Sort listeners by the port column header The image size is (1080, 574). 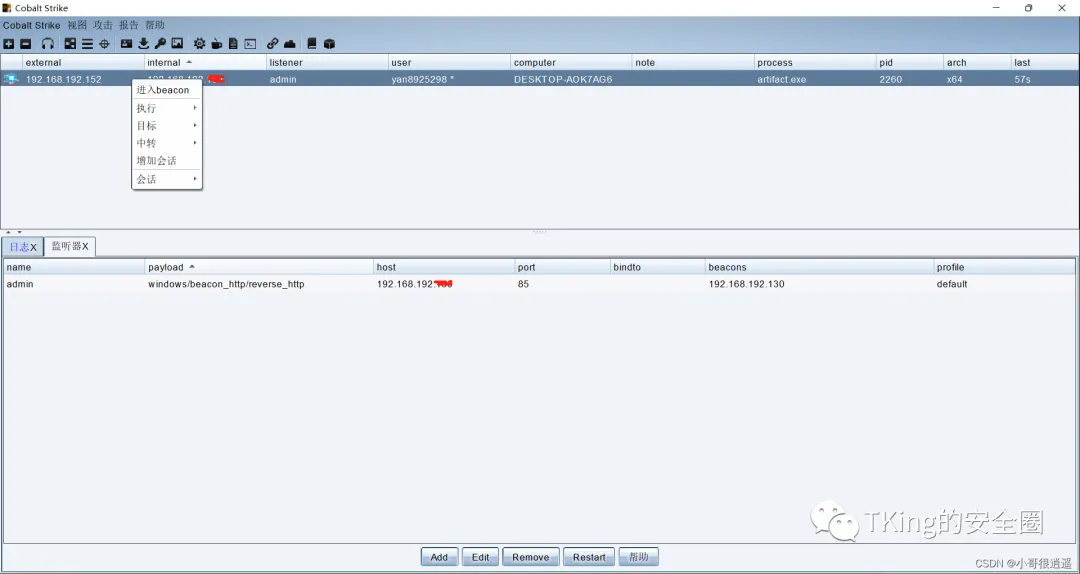click(562, 267)
